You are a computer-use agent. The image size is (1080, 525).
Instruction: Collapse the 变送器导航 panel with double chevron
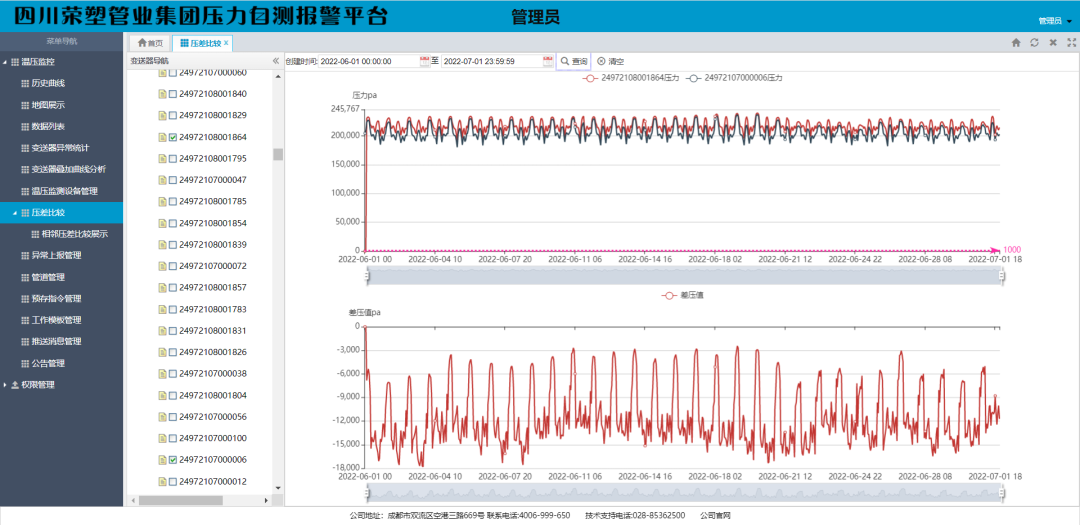pyautogui.click(x=276, y=61)
